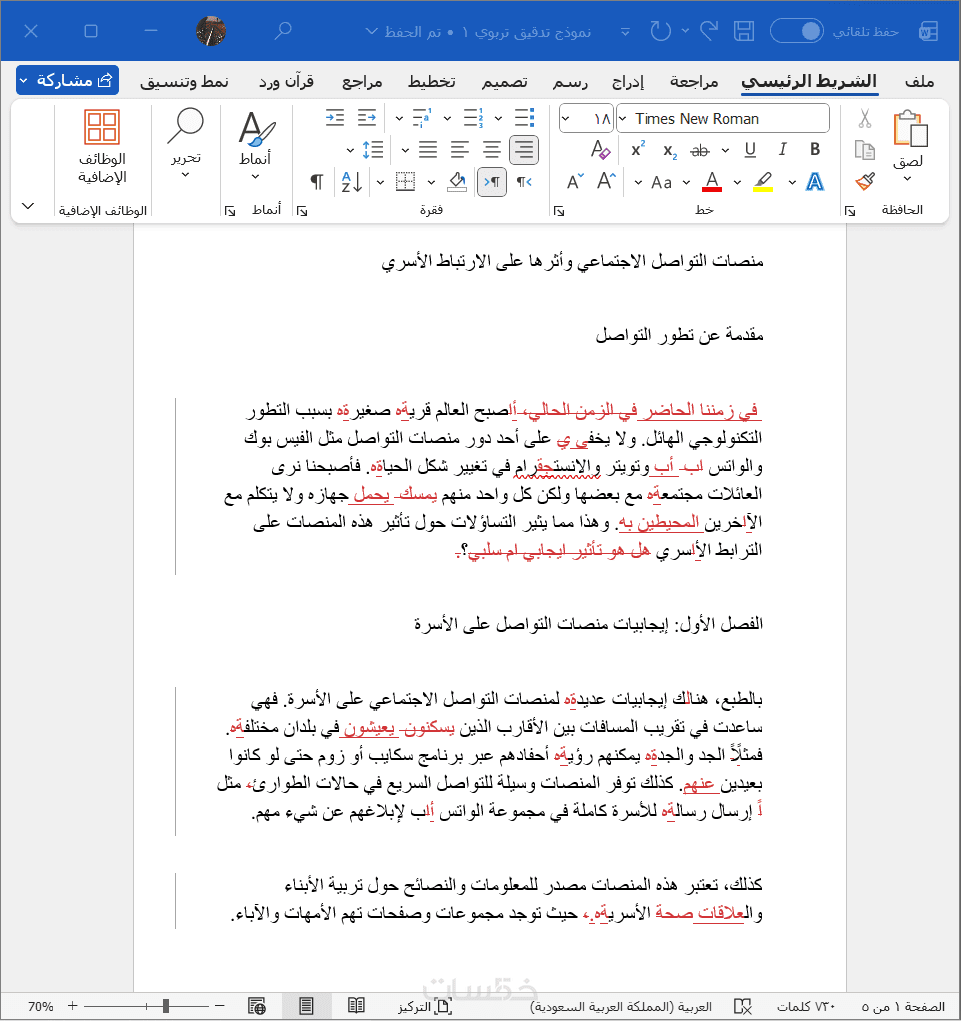The height and width of the screenshot is (1021, 961).
Task: Click Line spacing icon
Action: 373,150
